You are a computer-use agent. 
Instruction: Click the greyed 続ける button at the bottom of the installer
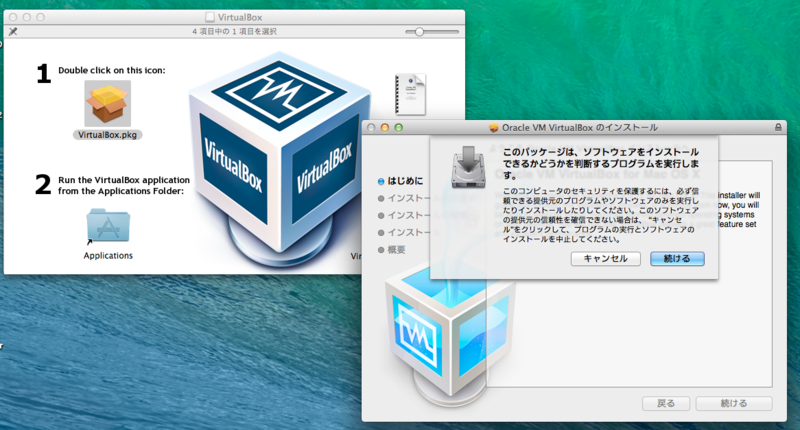pyautogui.click(x=734, y=403)
